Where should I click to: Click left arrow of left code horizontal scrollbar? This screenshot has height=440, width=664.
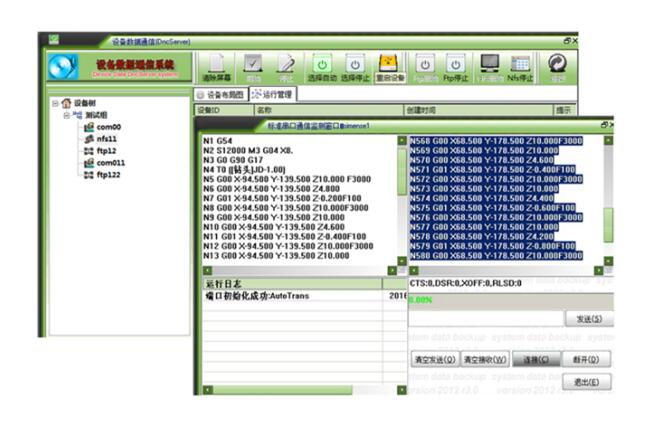click(207, 271)
